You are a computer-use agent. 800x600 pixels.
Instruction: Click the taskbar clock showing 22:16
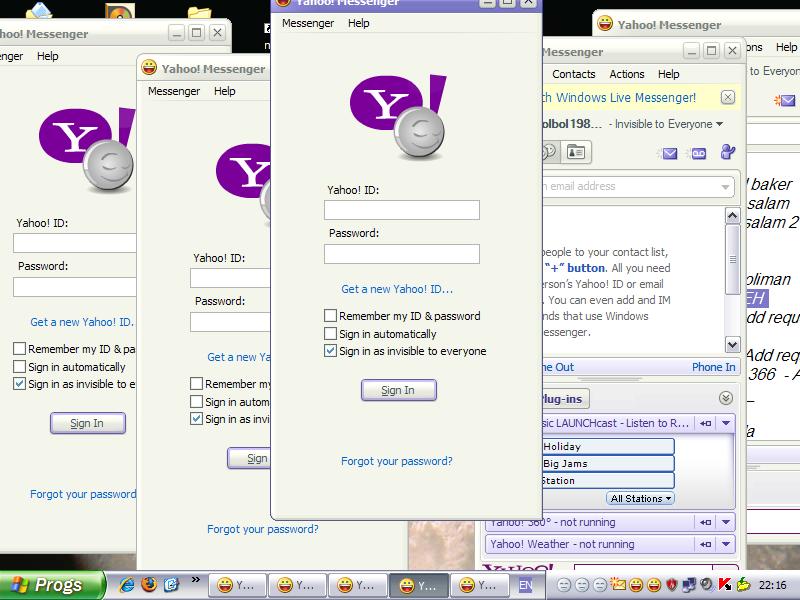(772, 585)
